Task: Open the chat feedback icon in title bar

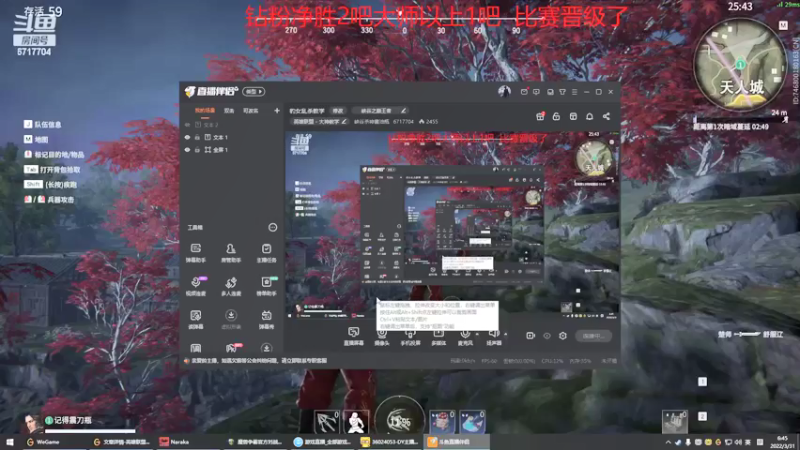Action: [x=536, y=92]
